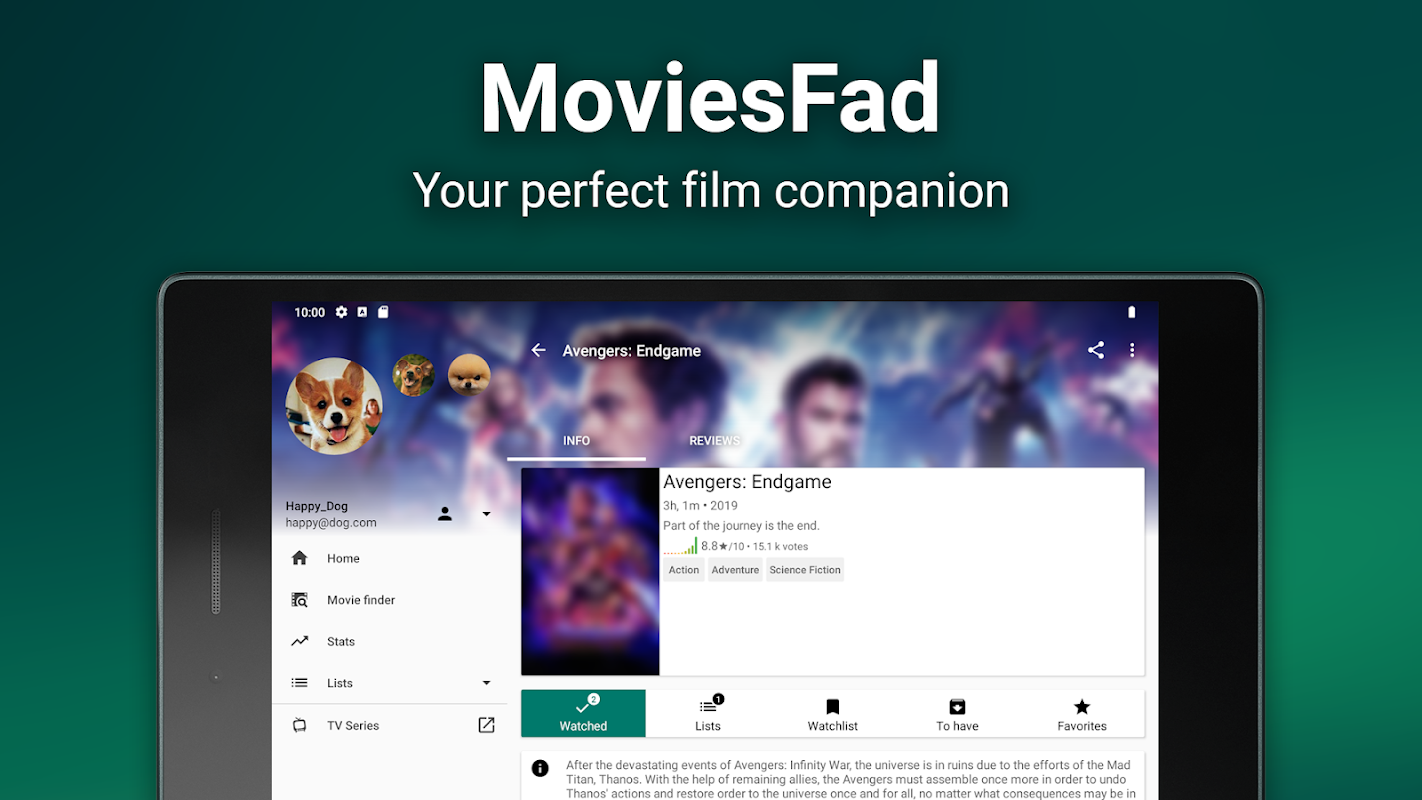This screenshot has width=1422, height=800.
Task: Toggle the Watched status button
Action: 583,714
